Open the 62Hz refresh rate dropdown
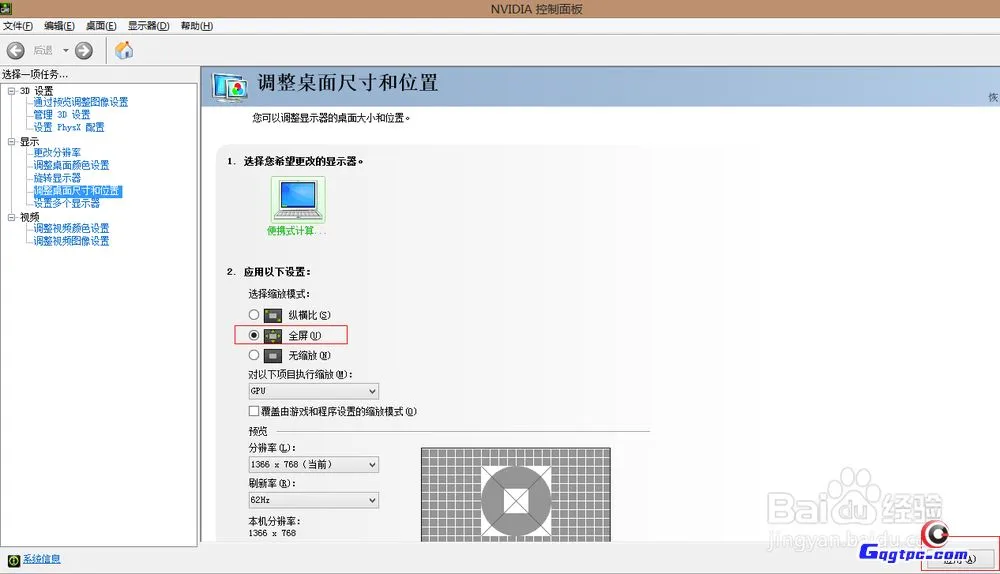The width and height of the screenshot is (1000, 574). click(x=313, y=500)
